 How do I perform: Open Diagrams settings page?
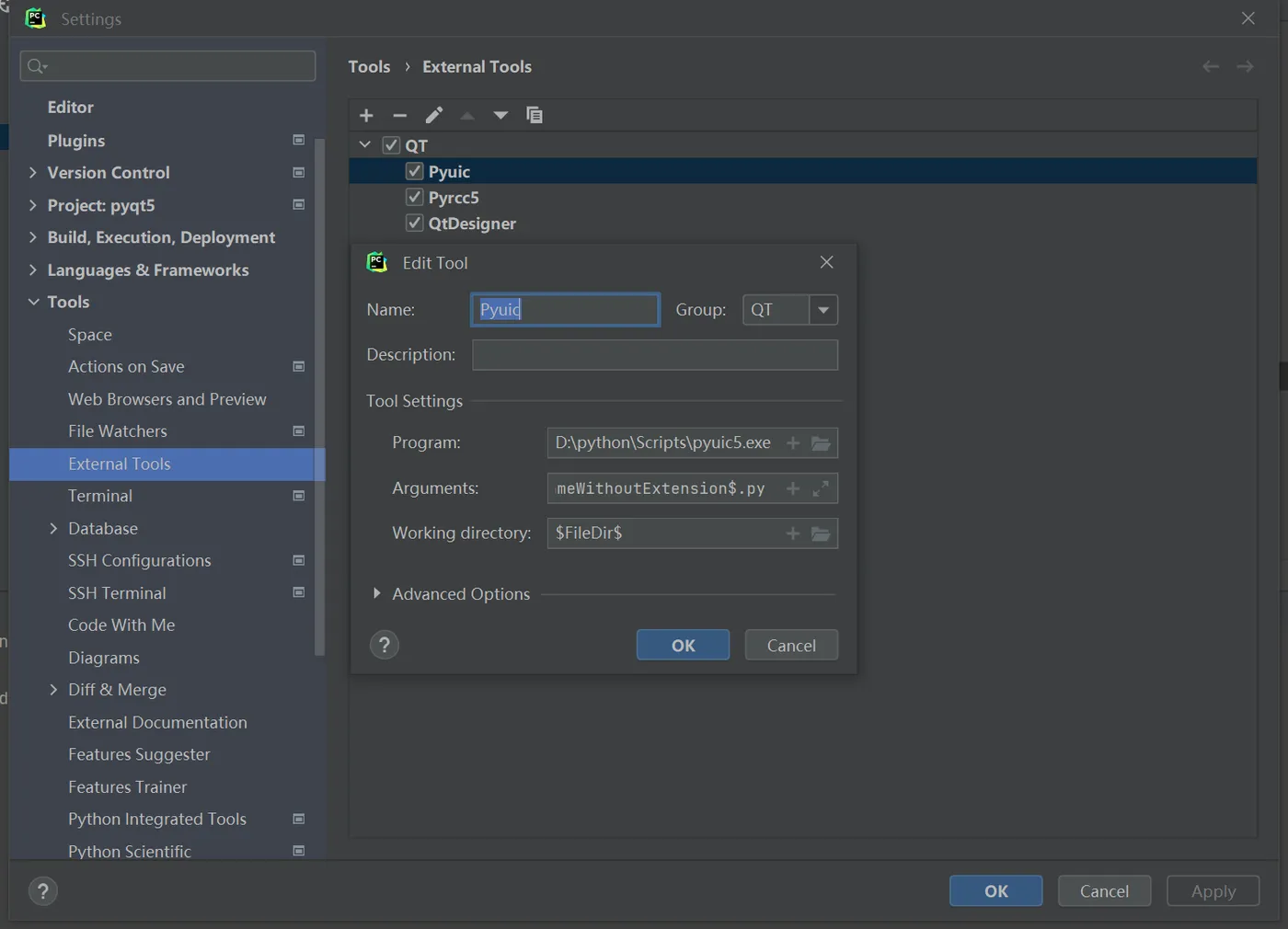pos(104,658)
